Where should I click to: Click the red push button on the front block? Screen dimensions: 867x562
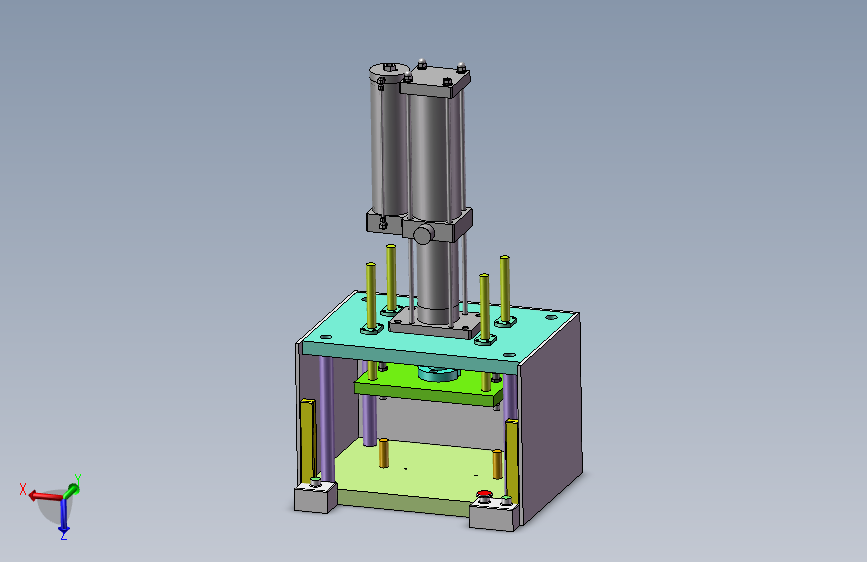[484, 493]
